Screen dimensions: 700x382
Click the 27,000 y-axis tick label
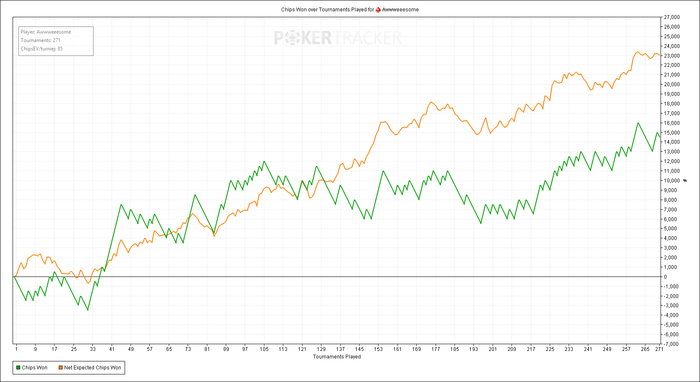[671, 17]
